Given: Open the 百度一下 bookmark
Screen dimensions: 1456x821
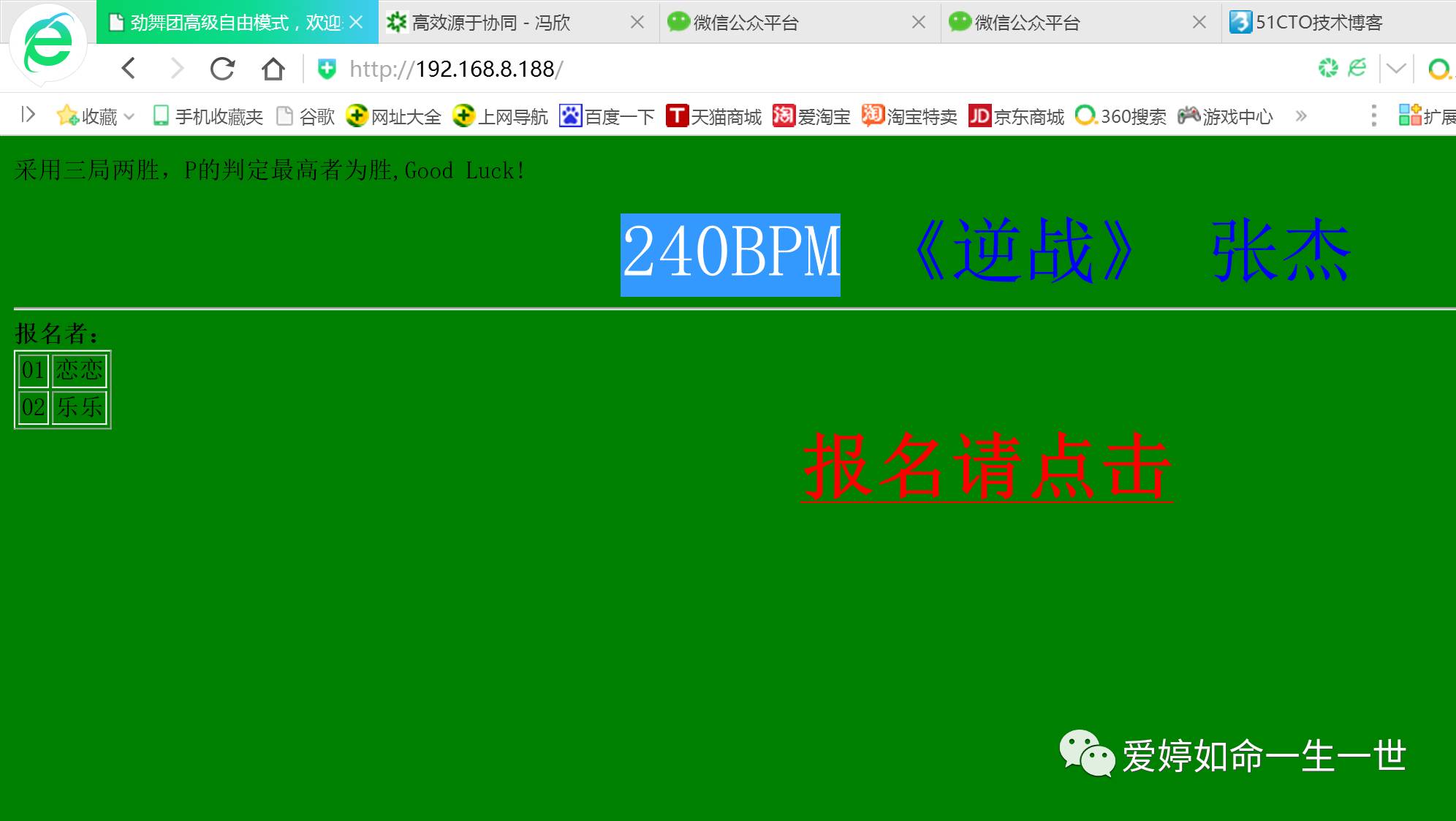Looking at the screenshot, I should (607, 116).
